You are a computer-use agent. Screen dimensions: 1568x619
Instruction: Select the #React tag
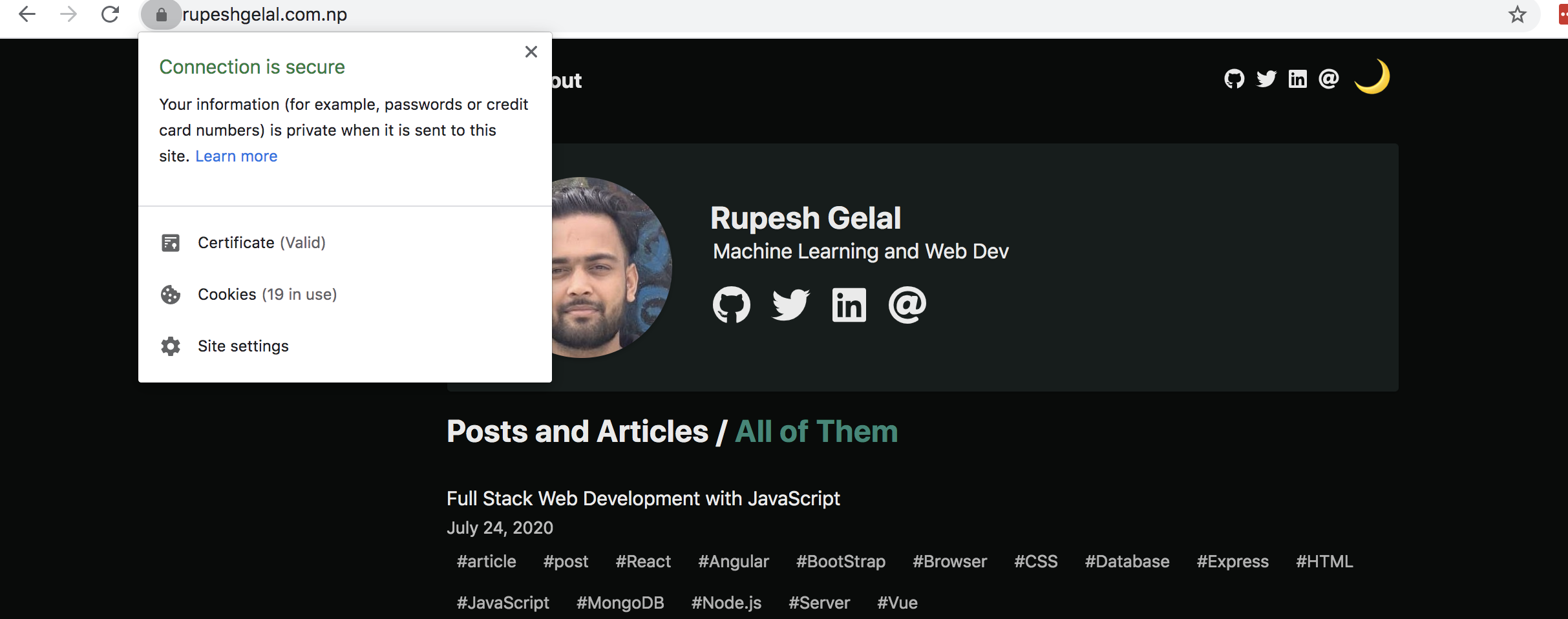(x=643, y=561)
